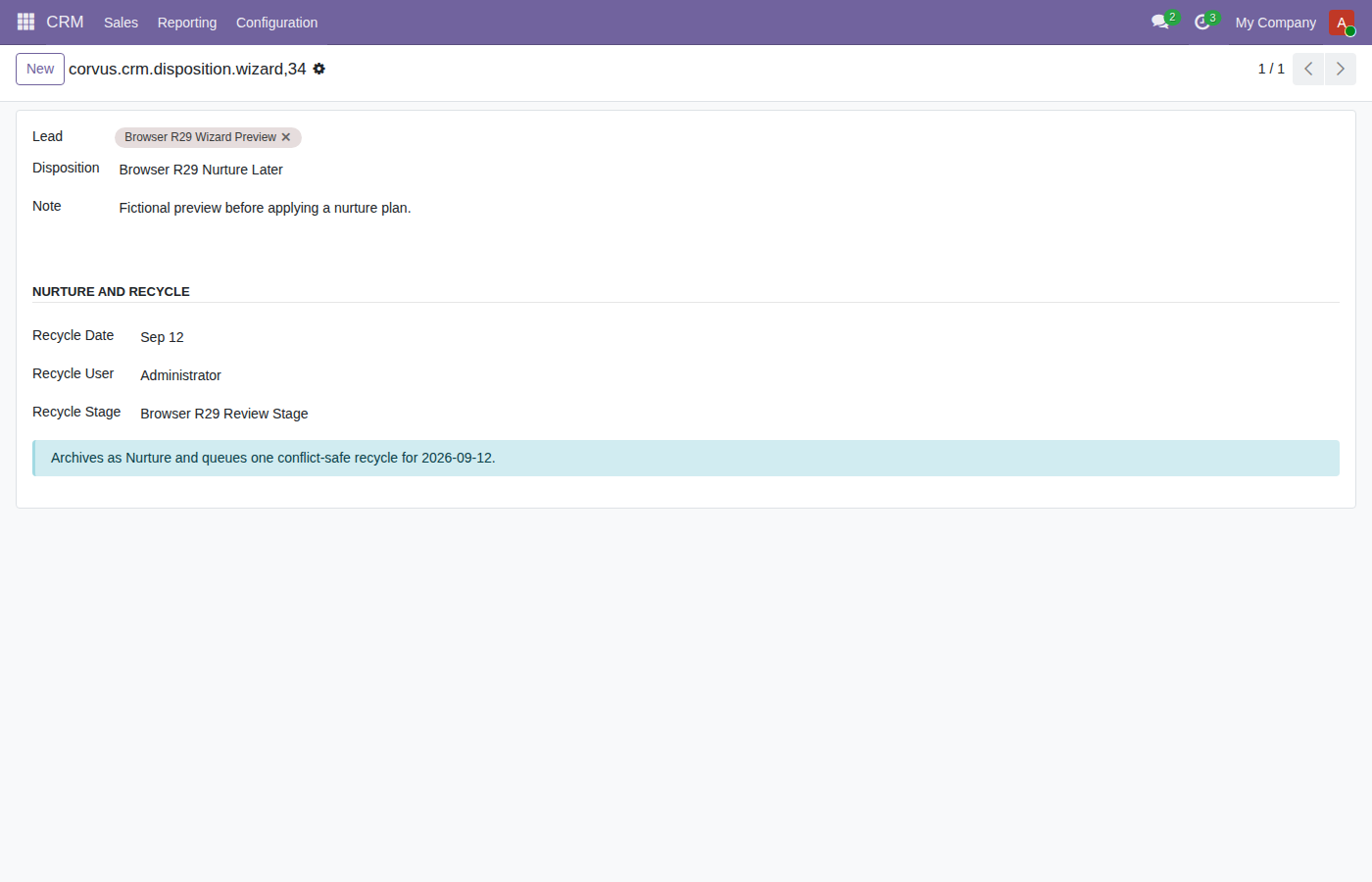
Task: Open the Browser R29 Wizard Preview lead tag
Action: [x=200, y=137]
